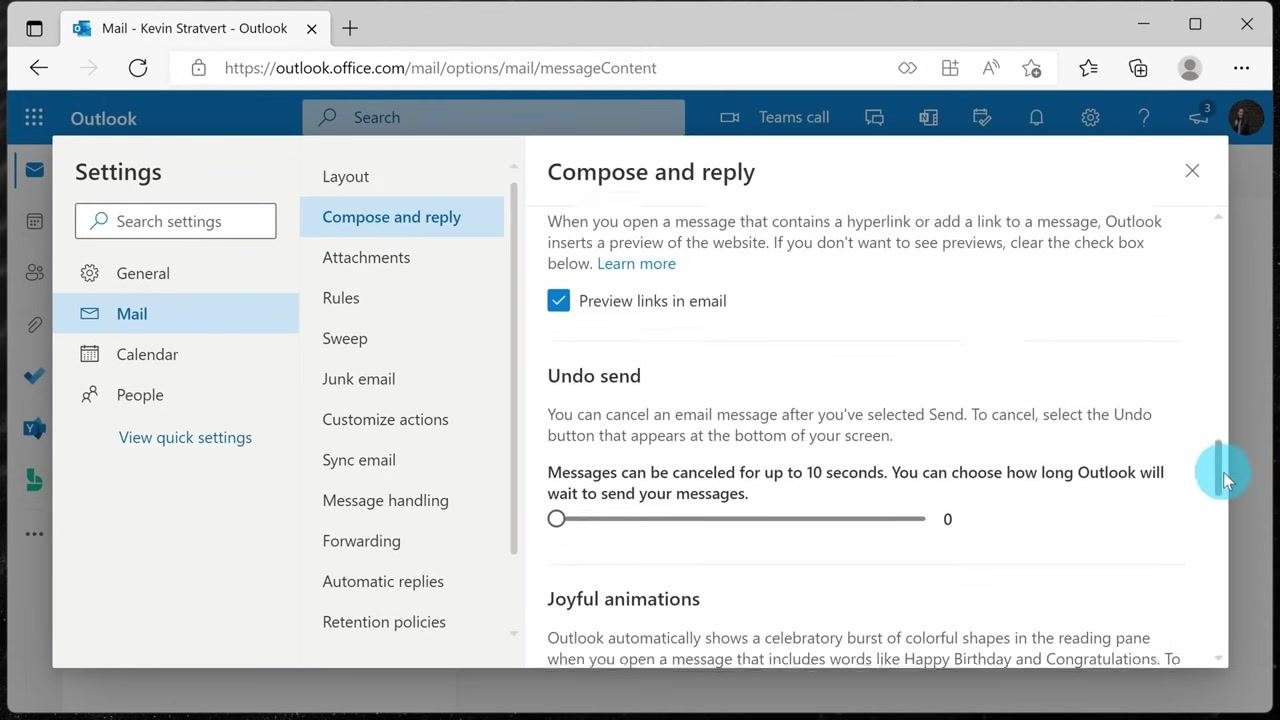Open the Retention policies section
This screenshot has height=720, width=1280.
[x=402, y=622]
